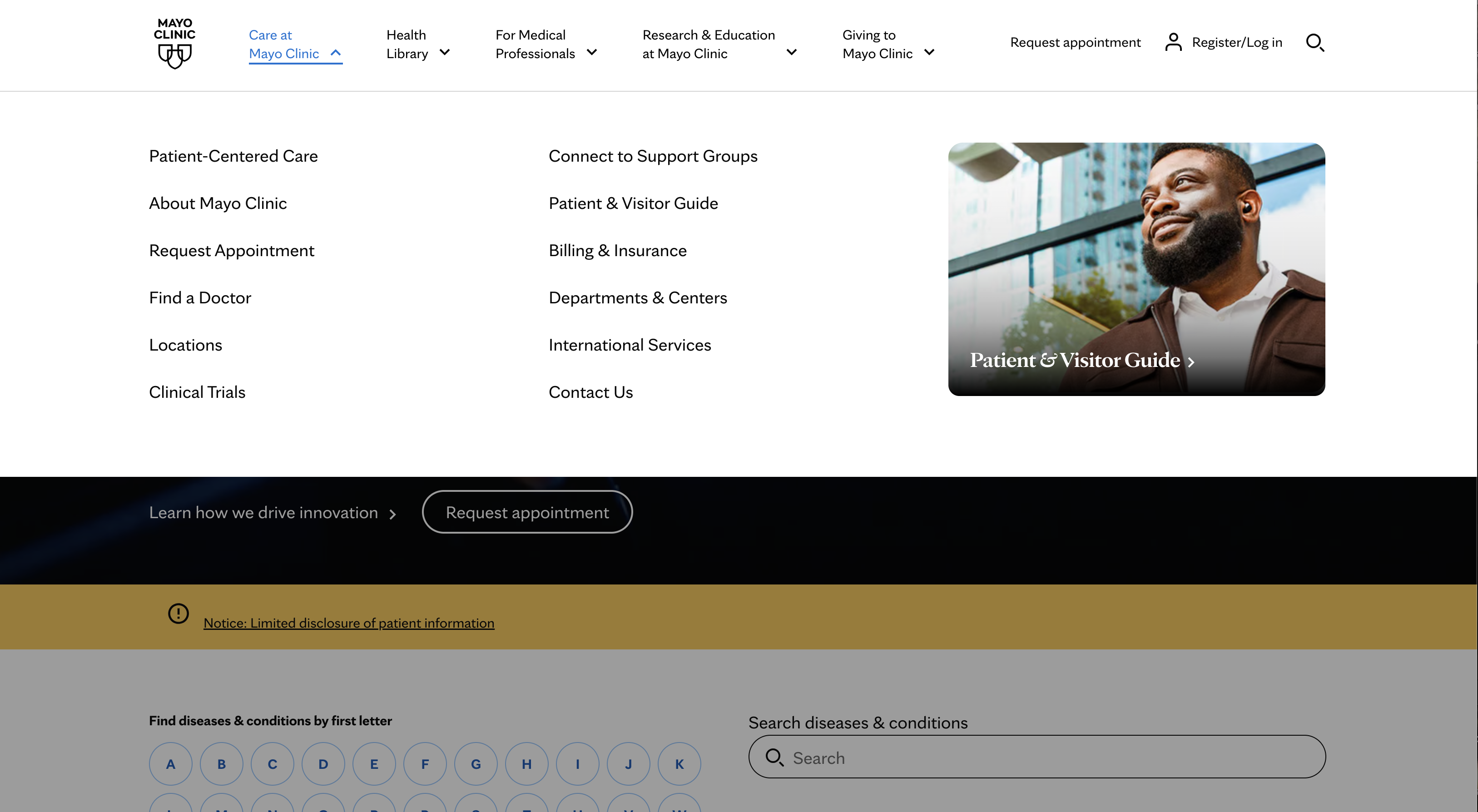The height and width of the screenshot is (812, 1478).
Task: Select Request Appointment in the mega menu
Action: coord(231,251)
